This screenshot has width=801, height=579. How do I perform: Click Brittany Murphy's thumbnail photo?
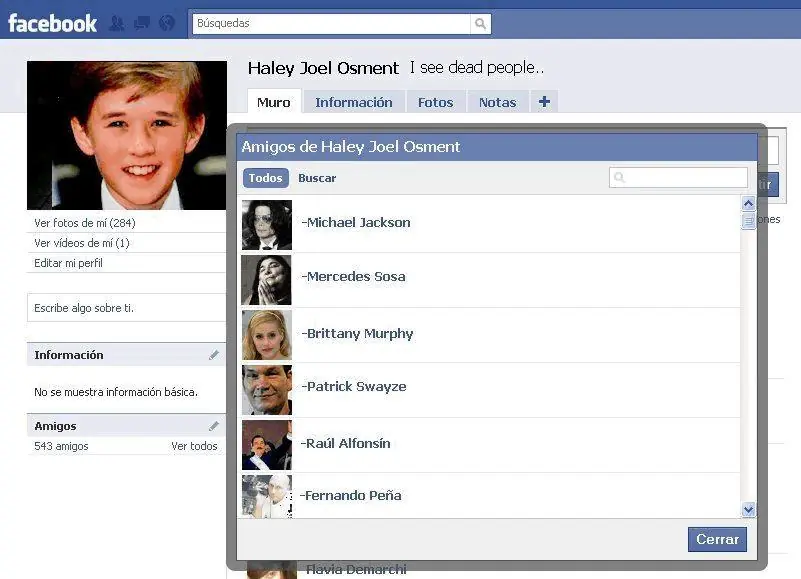267,335
